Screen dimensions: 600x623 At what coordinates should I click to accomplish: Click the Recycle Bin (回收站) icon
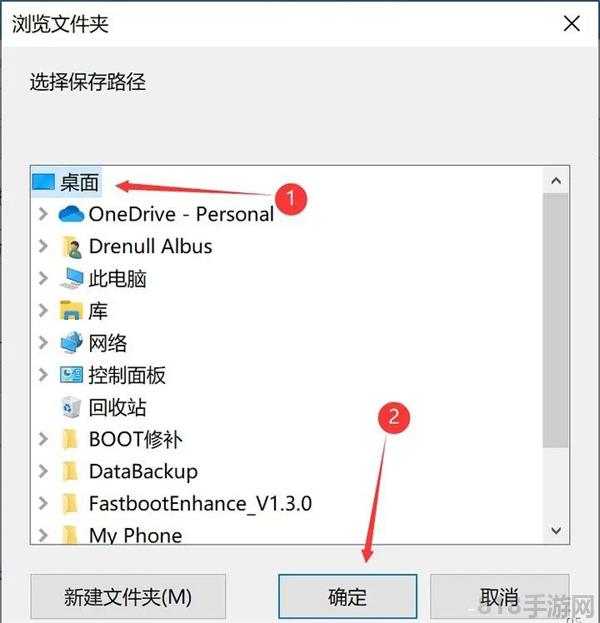coord(72,407)
